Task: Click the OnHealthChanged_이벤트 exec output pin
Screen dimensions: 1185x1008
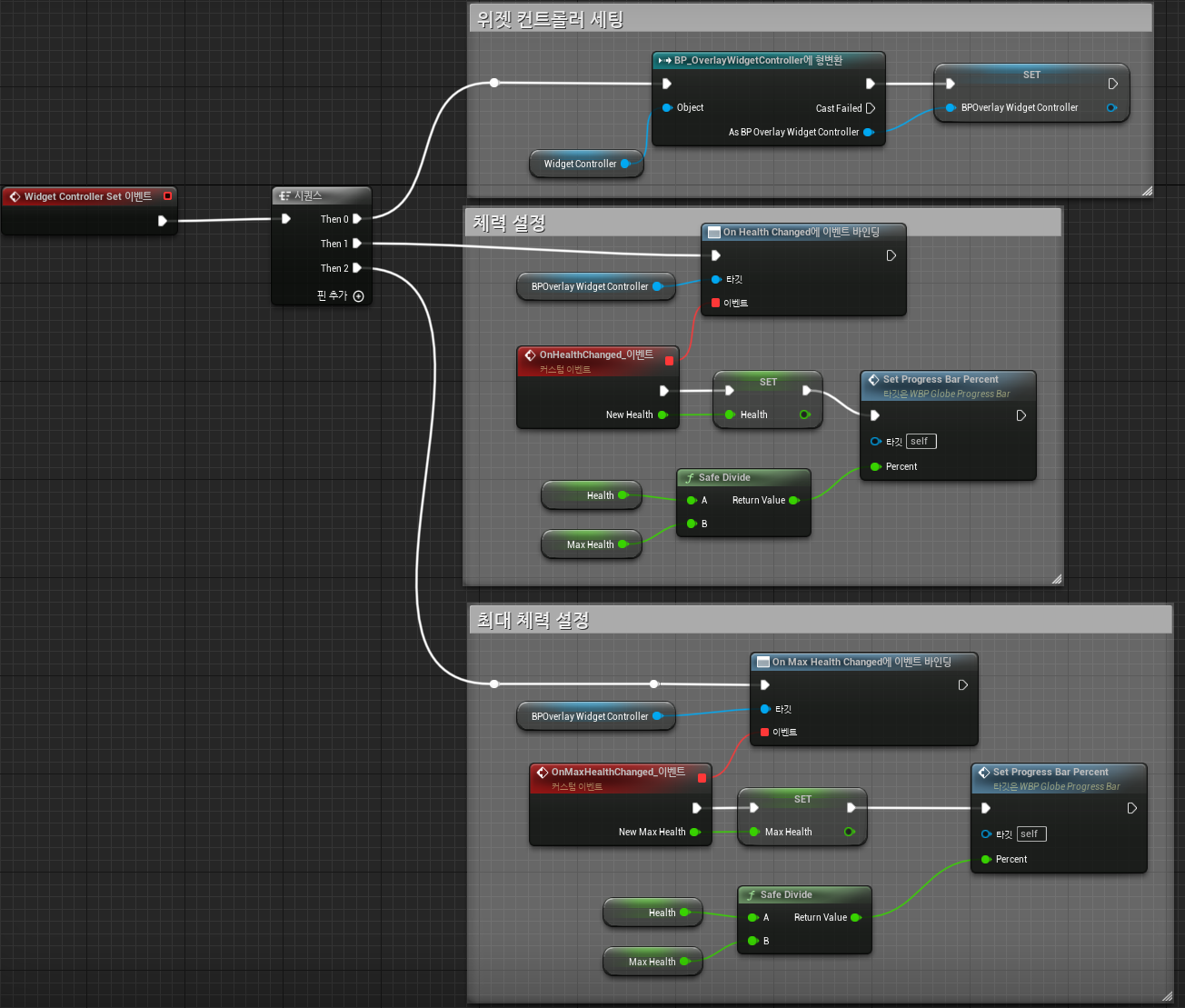Action: coord(664,391)
